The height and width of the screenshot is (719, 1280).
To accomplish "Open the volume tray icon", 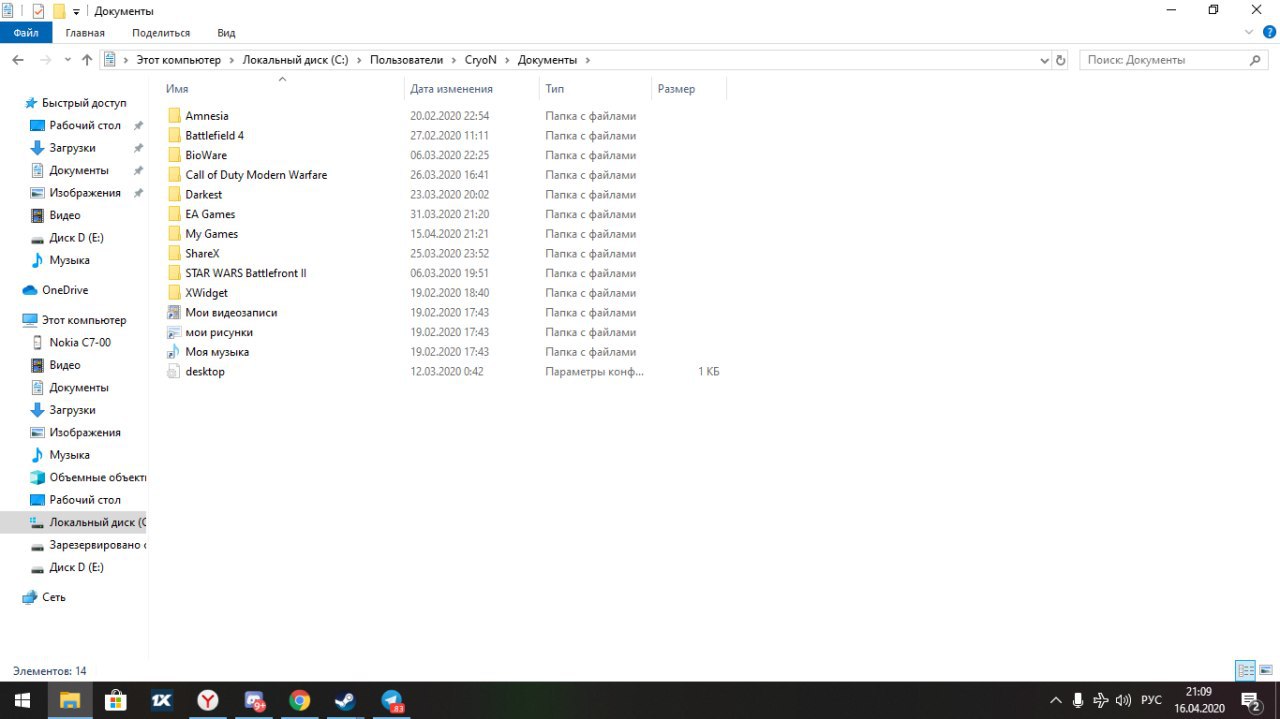I will pos(1123,700).
